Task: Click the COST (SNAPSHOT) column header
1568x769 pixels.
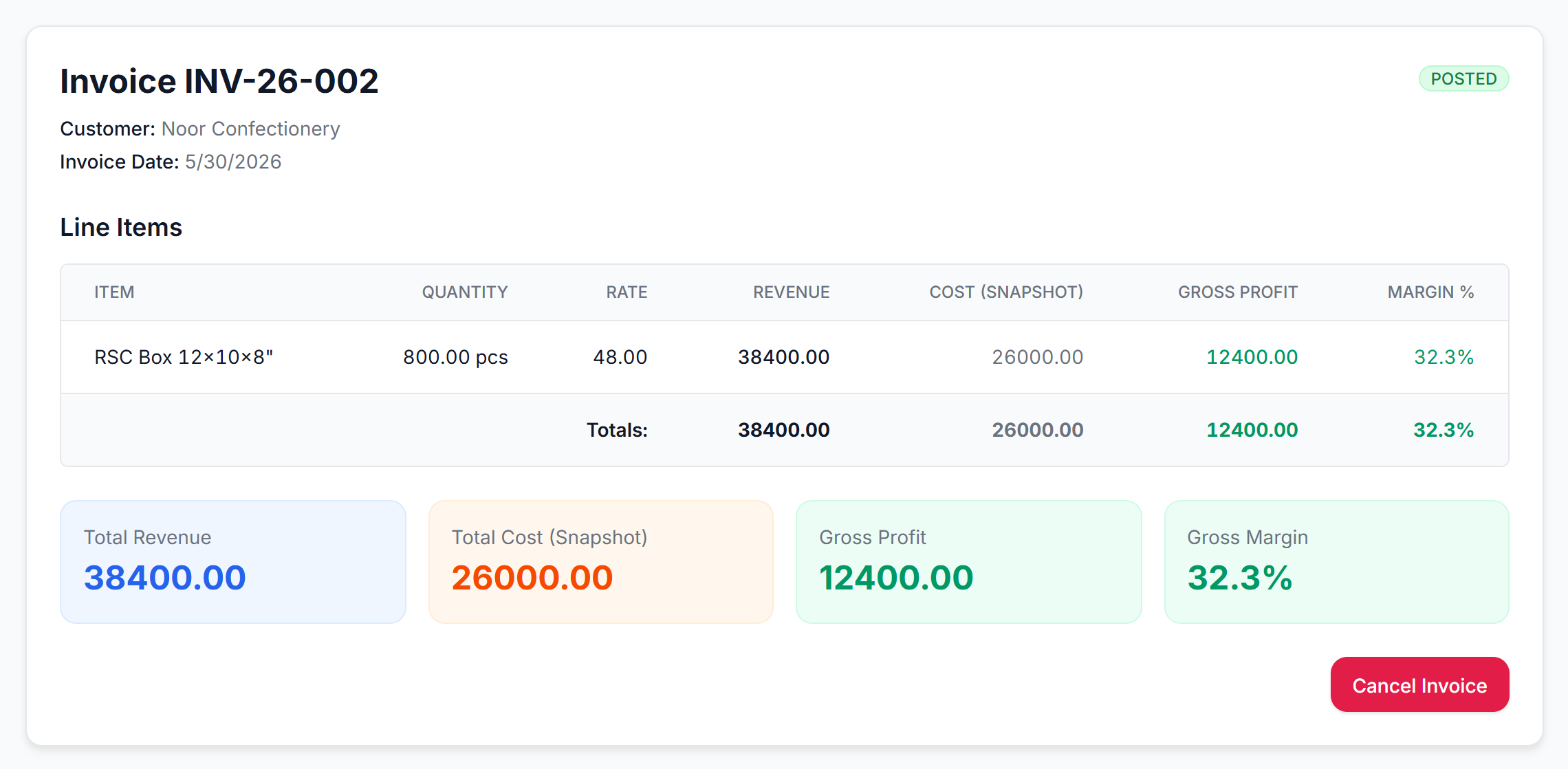Action: coord(1006,292)
